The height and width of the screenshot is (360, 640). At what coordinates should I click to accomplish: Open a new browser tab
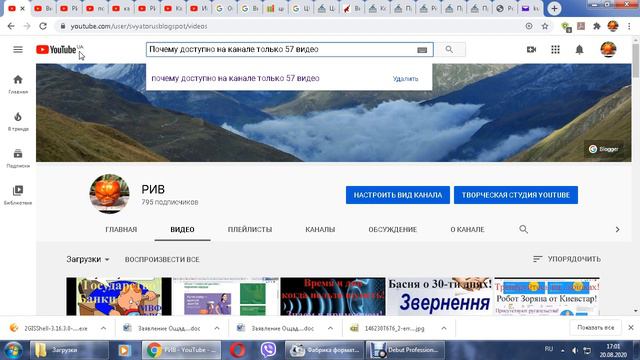(x=554, y=8)
